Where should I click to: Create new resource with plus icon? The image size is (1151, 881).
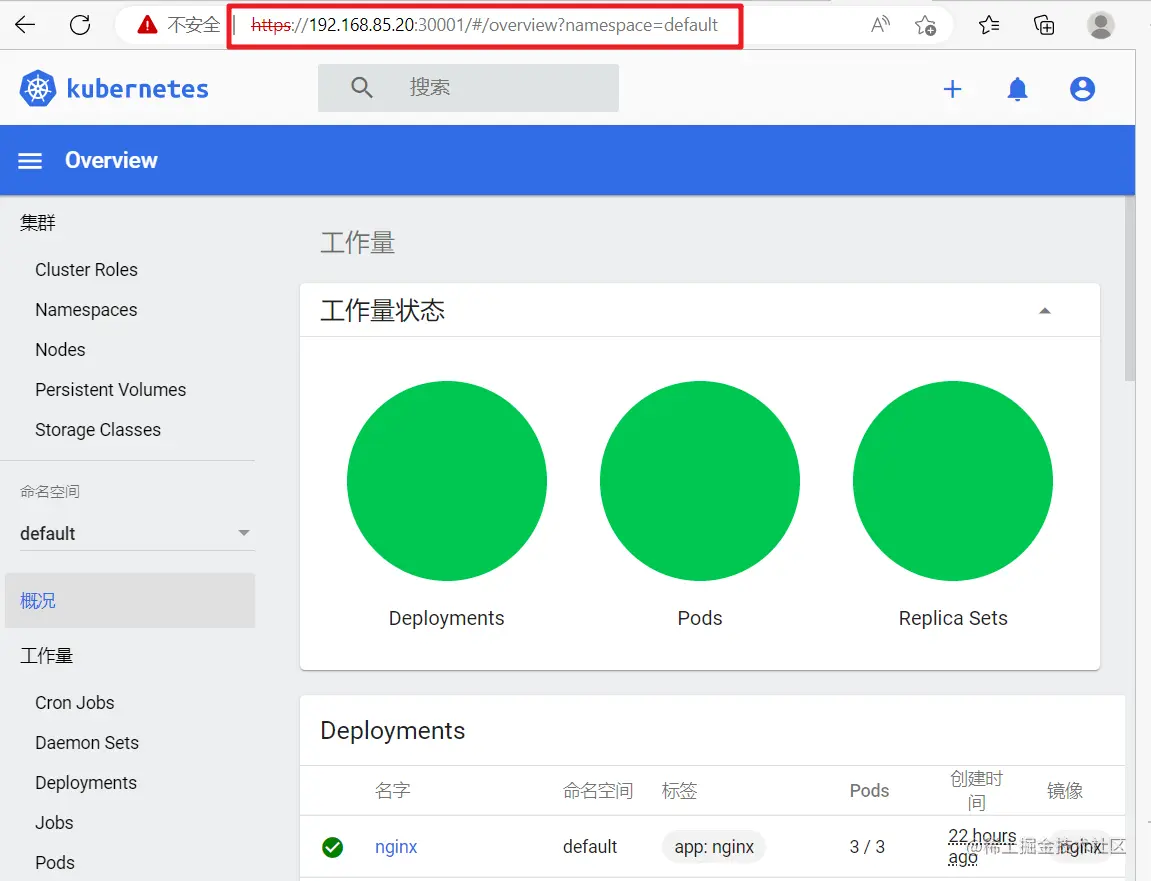click(x=952, y=89)
